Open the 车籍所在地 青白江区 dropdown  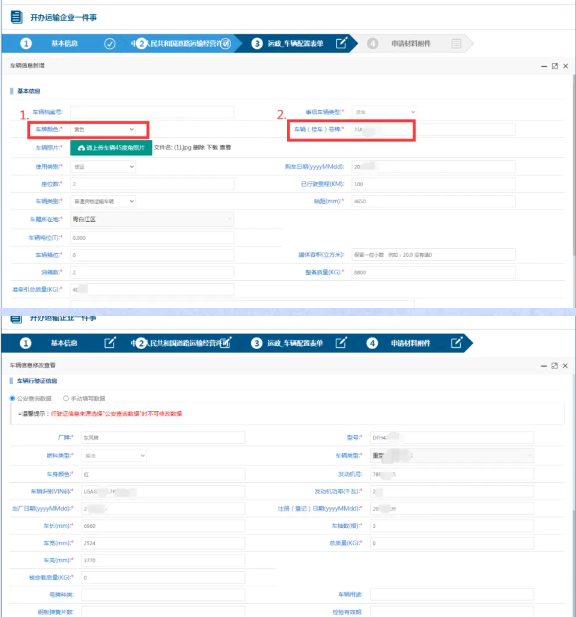pos(152,219)
